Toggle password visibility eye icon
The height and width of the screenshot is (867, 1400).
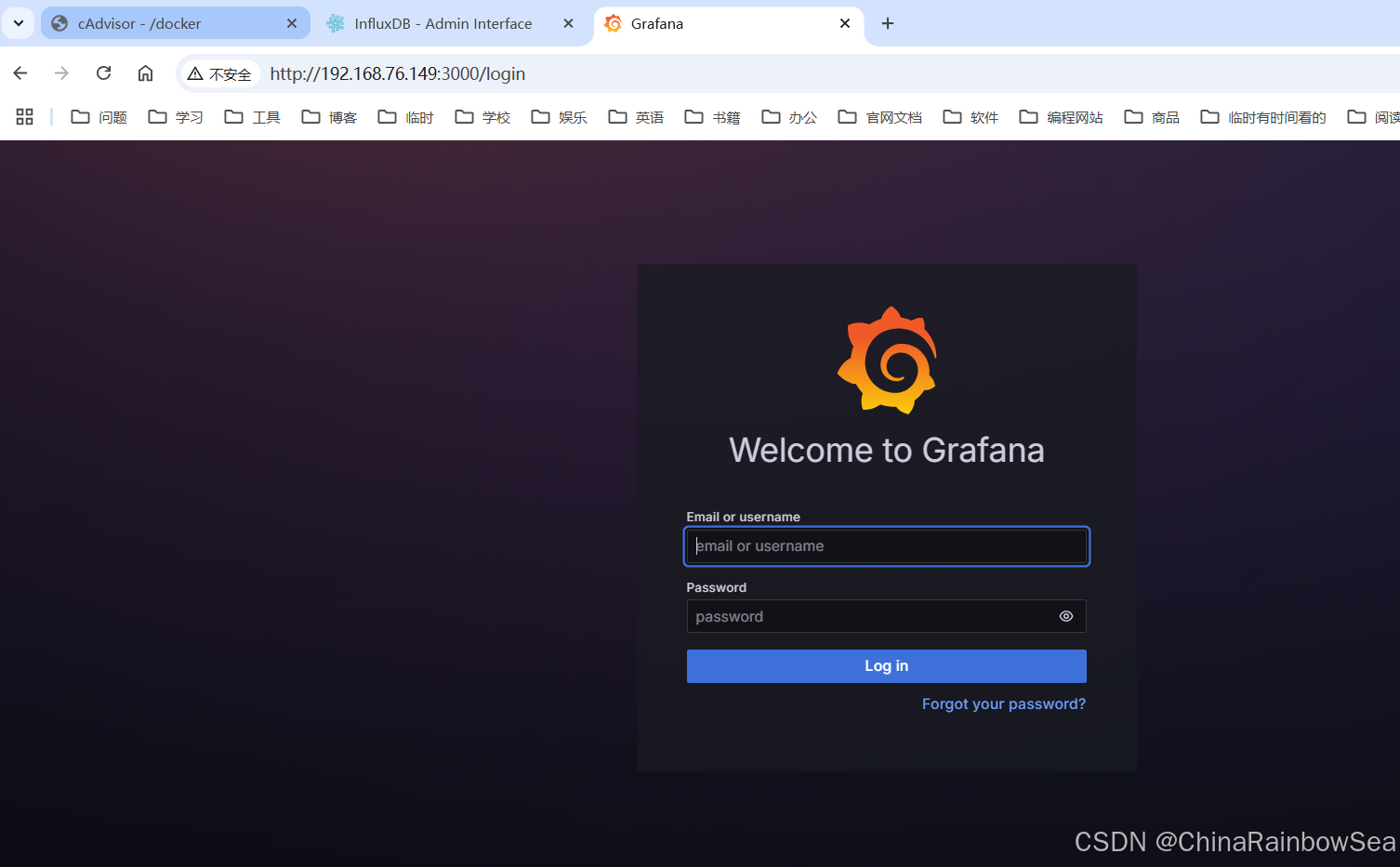pos(1065,616)
